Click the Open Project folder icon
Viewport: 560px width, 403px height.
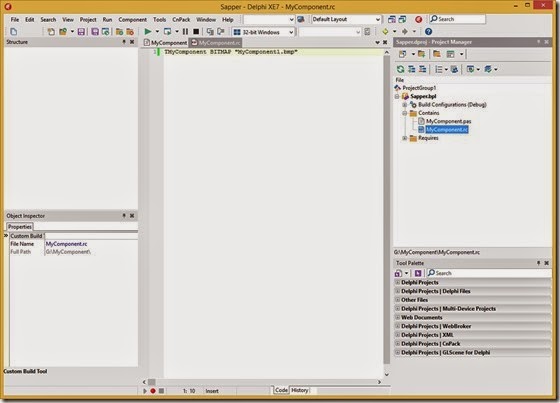[119, 32]
